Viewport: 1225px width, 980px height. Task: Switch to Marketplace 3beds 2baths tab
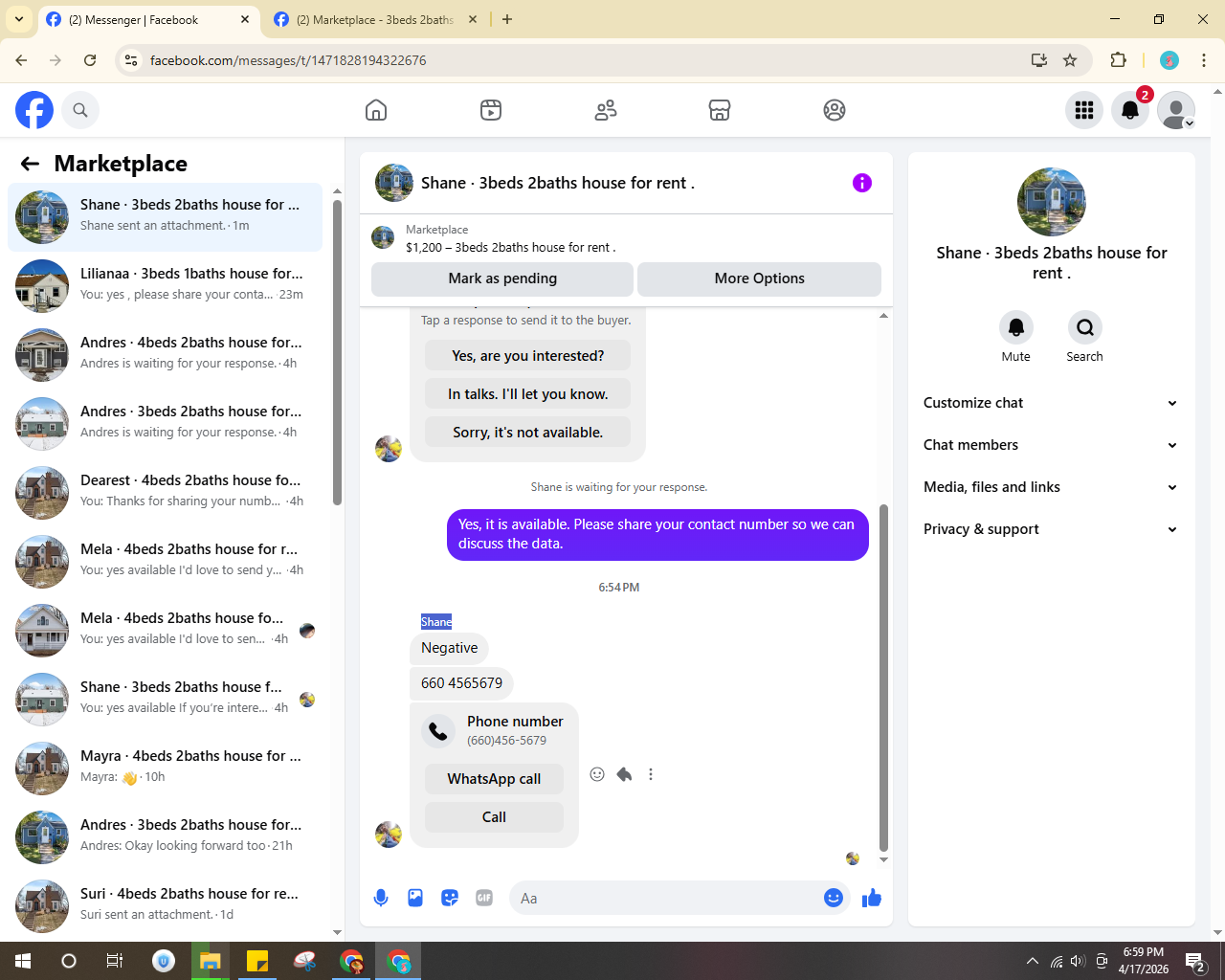[375, 19]
